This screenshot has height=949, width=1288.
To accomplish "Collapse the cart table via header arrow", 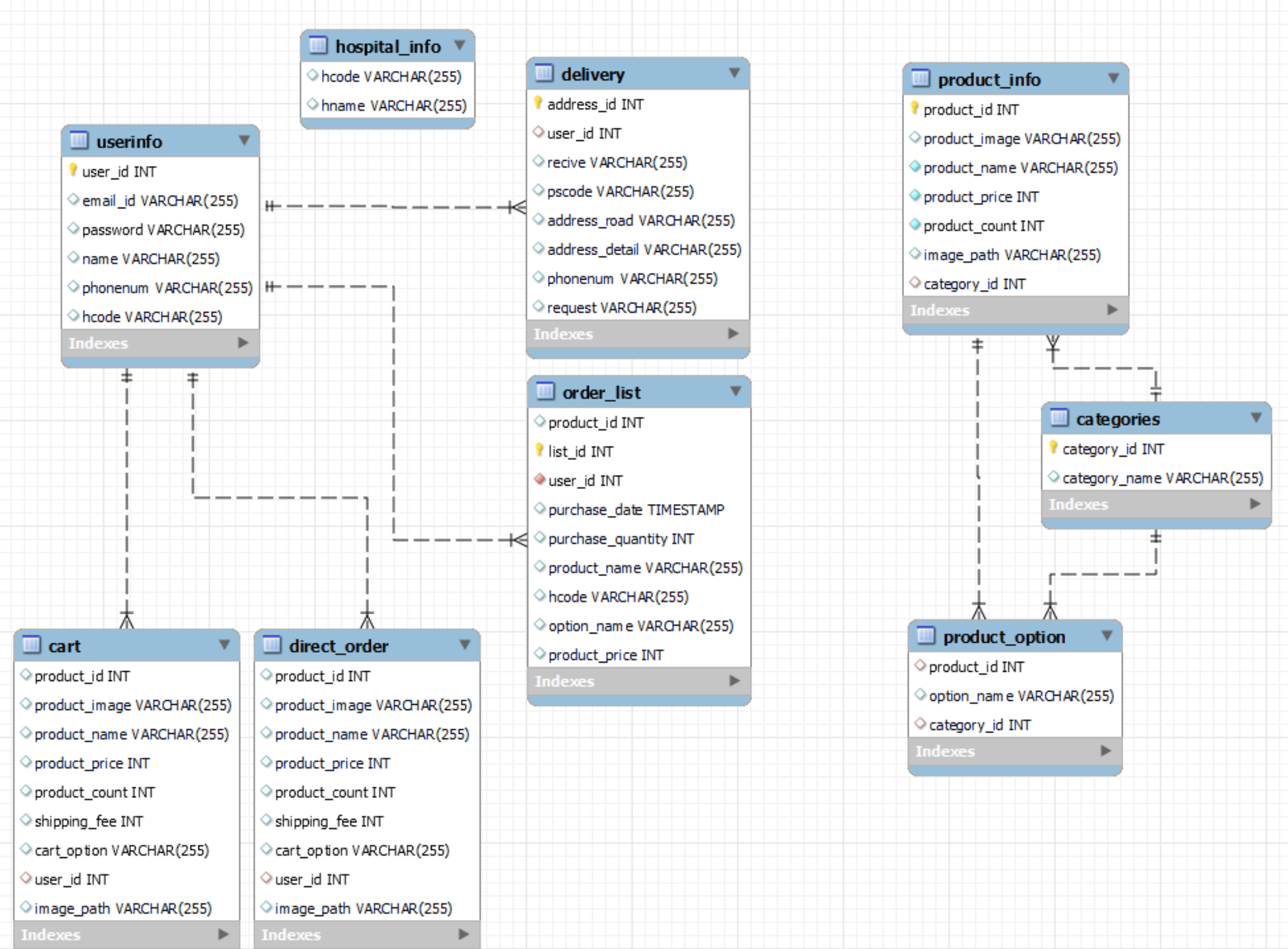I will pyautogui.click(x=225, y=644).
